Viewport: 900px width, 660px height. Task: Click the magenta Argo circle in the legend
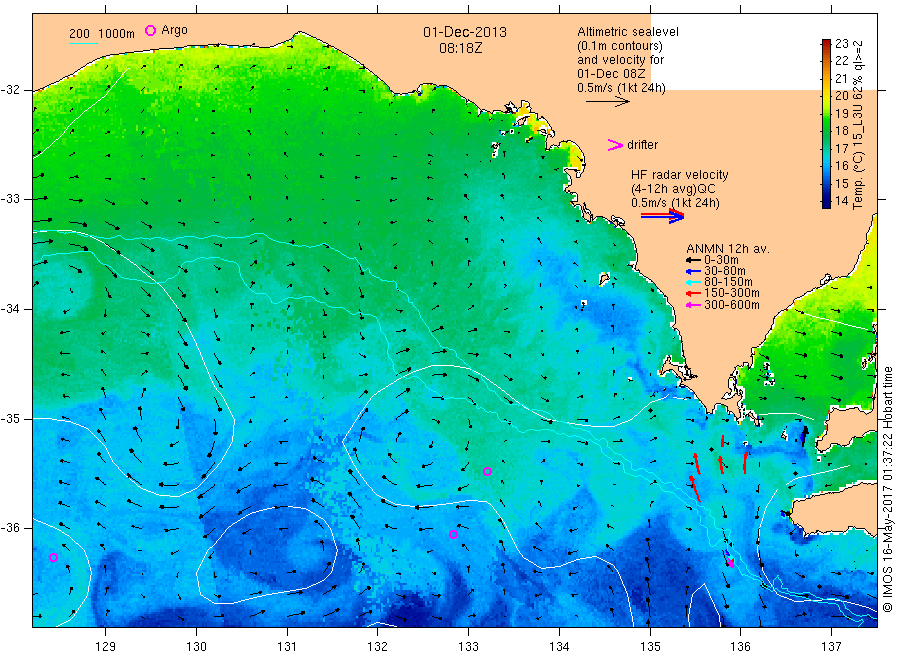pyautogui.click(x=150, y=30)
